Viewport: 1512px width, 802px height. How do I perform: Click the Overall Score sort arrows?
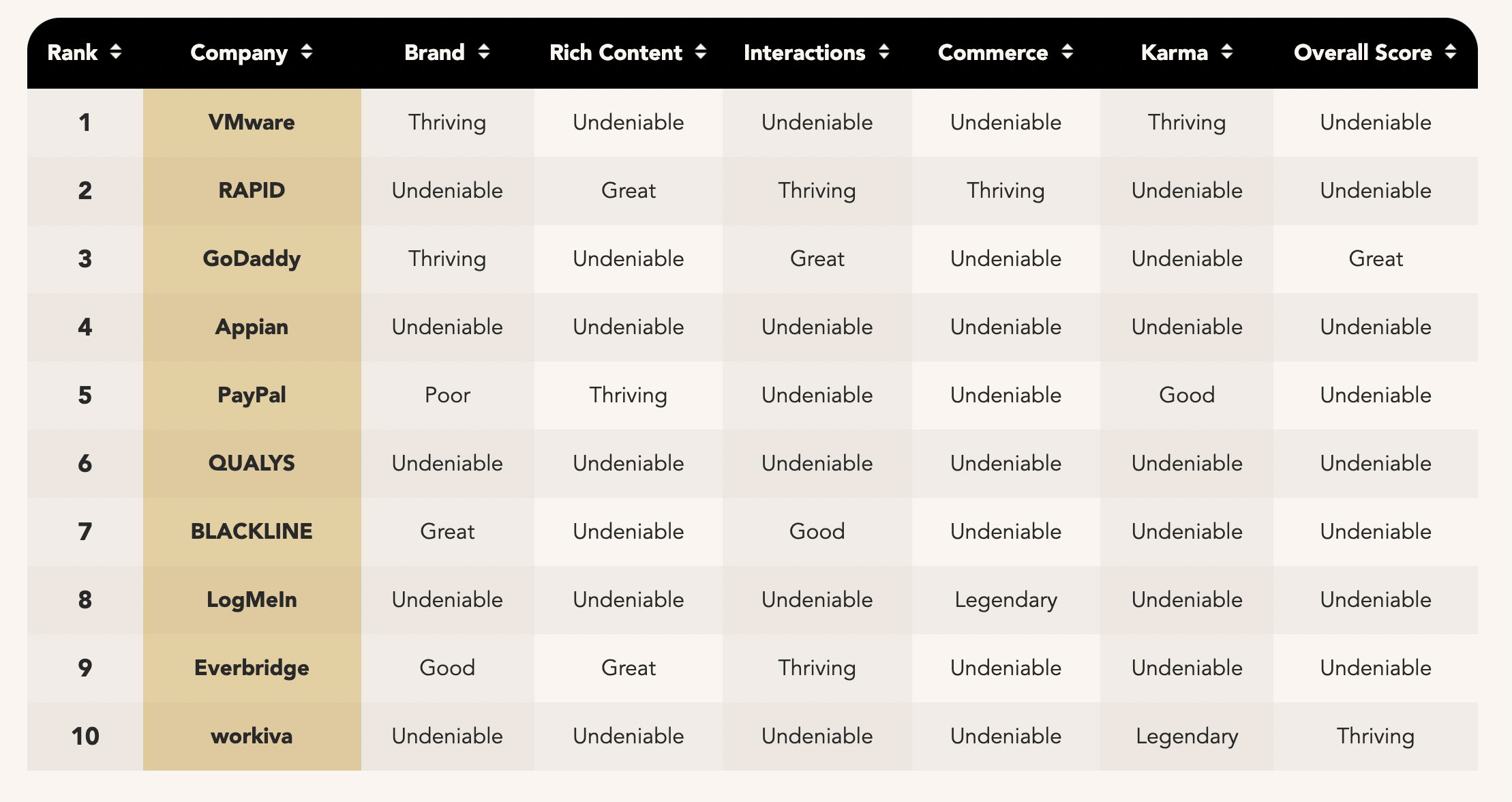click(1451, 52)
